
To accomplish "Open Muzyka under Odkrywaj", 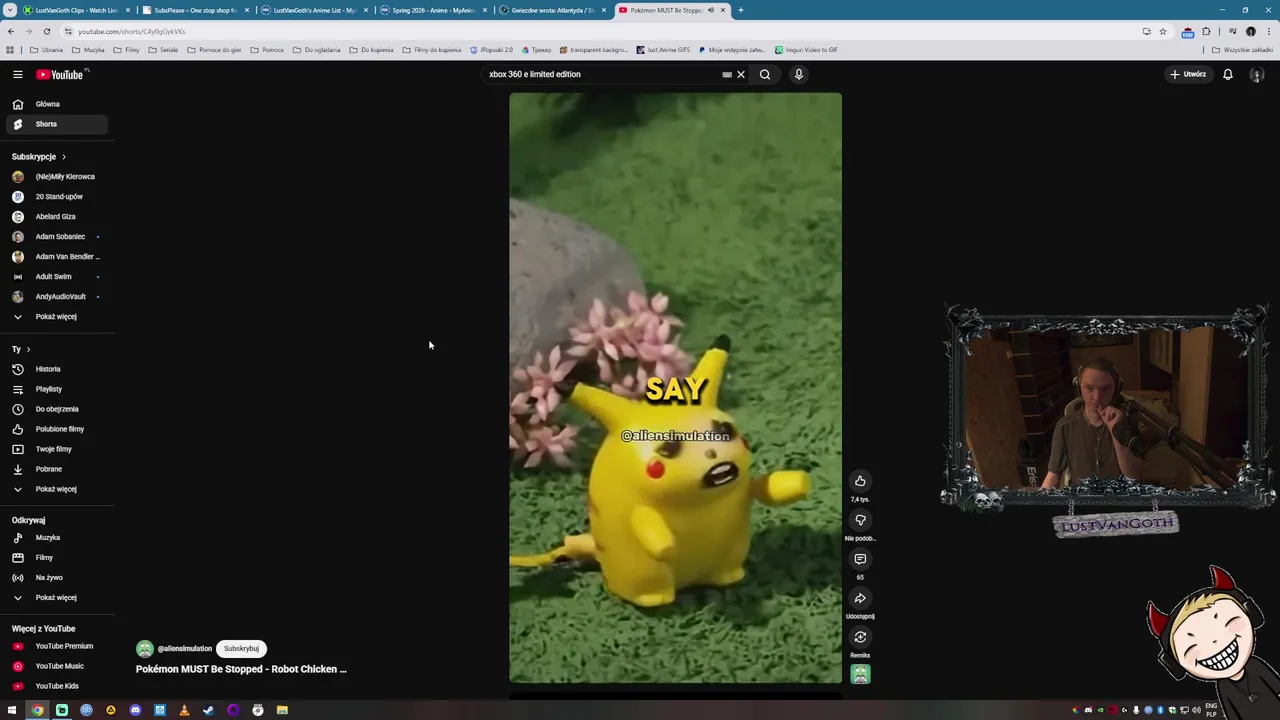I will tap(55, 538).
